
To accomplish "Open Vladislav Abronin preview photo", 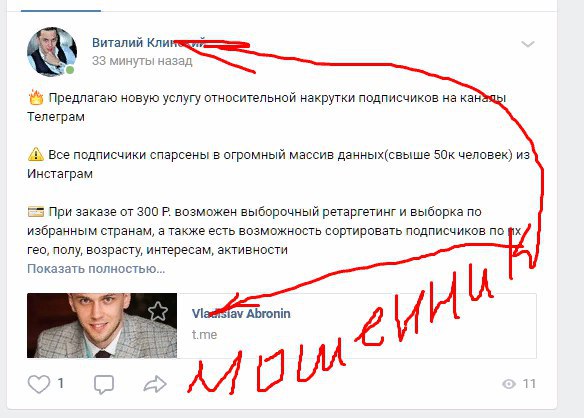I will point(102,326).
